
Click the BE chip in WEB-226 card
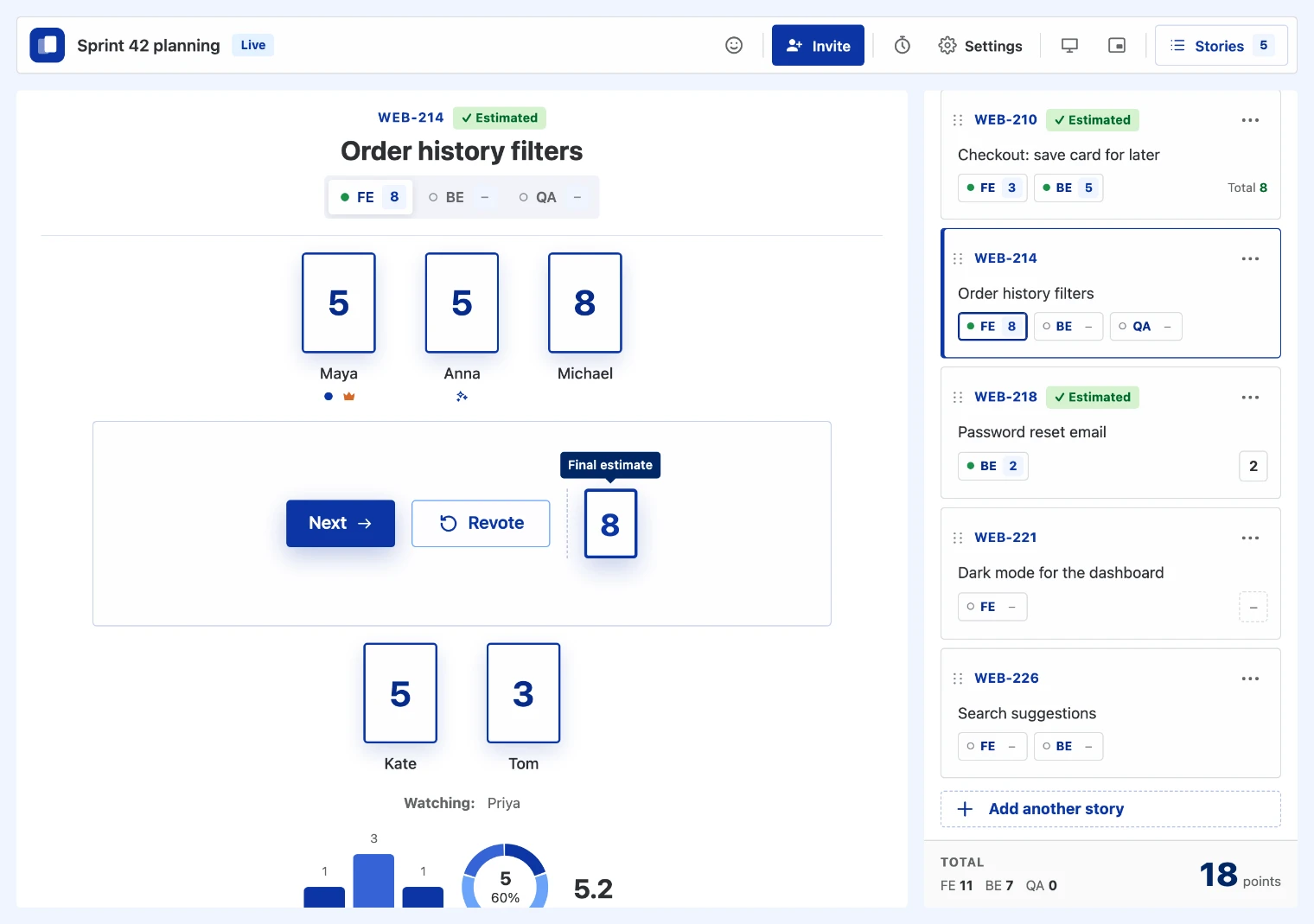pos(1068,746)
